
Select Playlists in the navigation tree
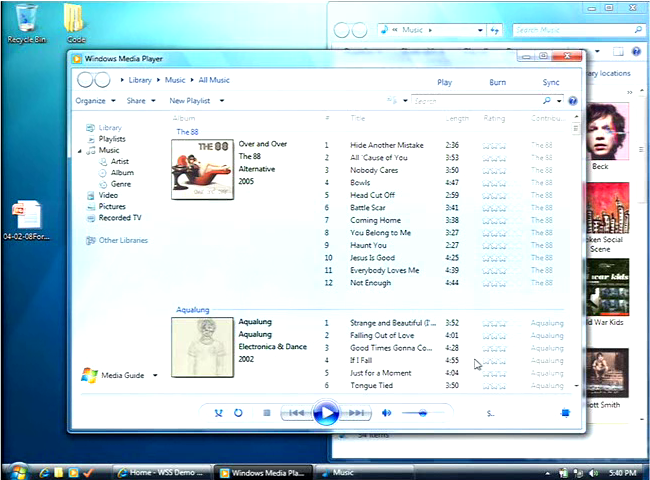coord(112,139)
